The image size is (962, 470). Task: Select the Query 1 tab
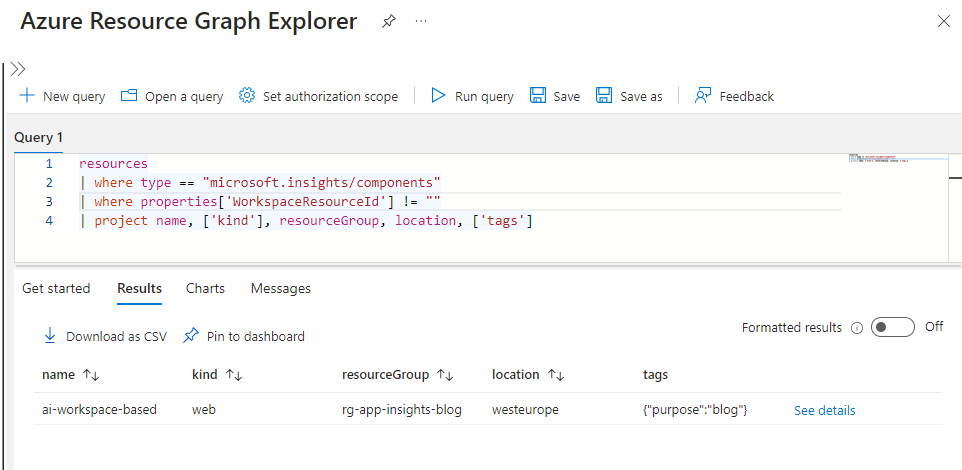(x=39, y=137)
